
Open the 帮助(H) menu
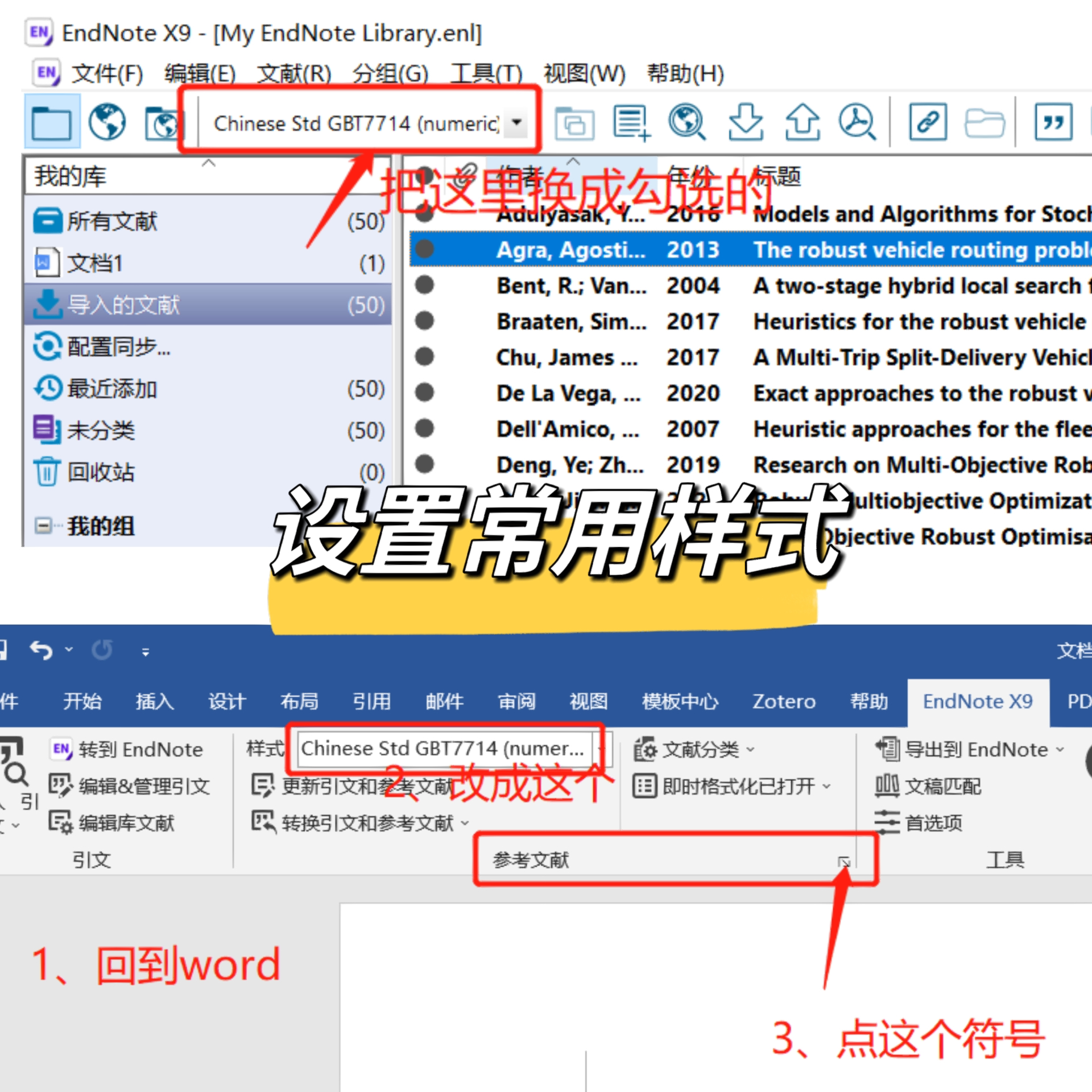click(x=685, y=74)
